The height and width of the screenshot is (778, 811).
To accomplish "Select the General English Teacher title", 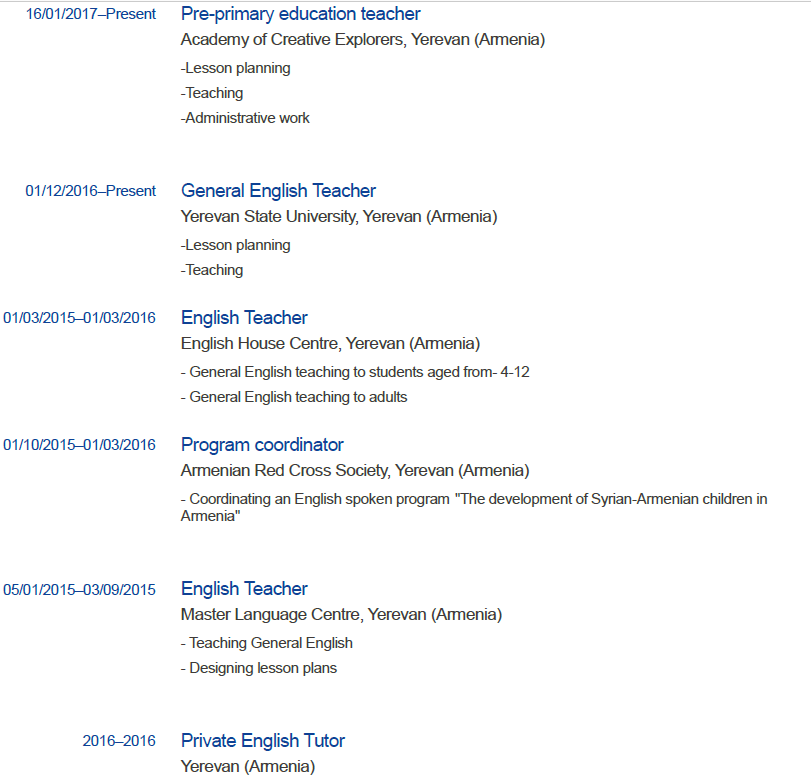I will coord(278,191).
